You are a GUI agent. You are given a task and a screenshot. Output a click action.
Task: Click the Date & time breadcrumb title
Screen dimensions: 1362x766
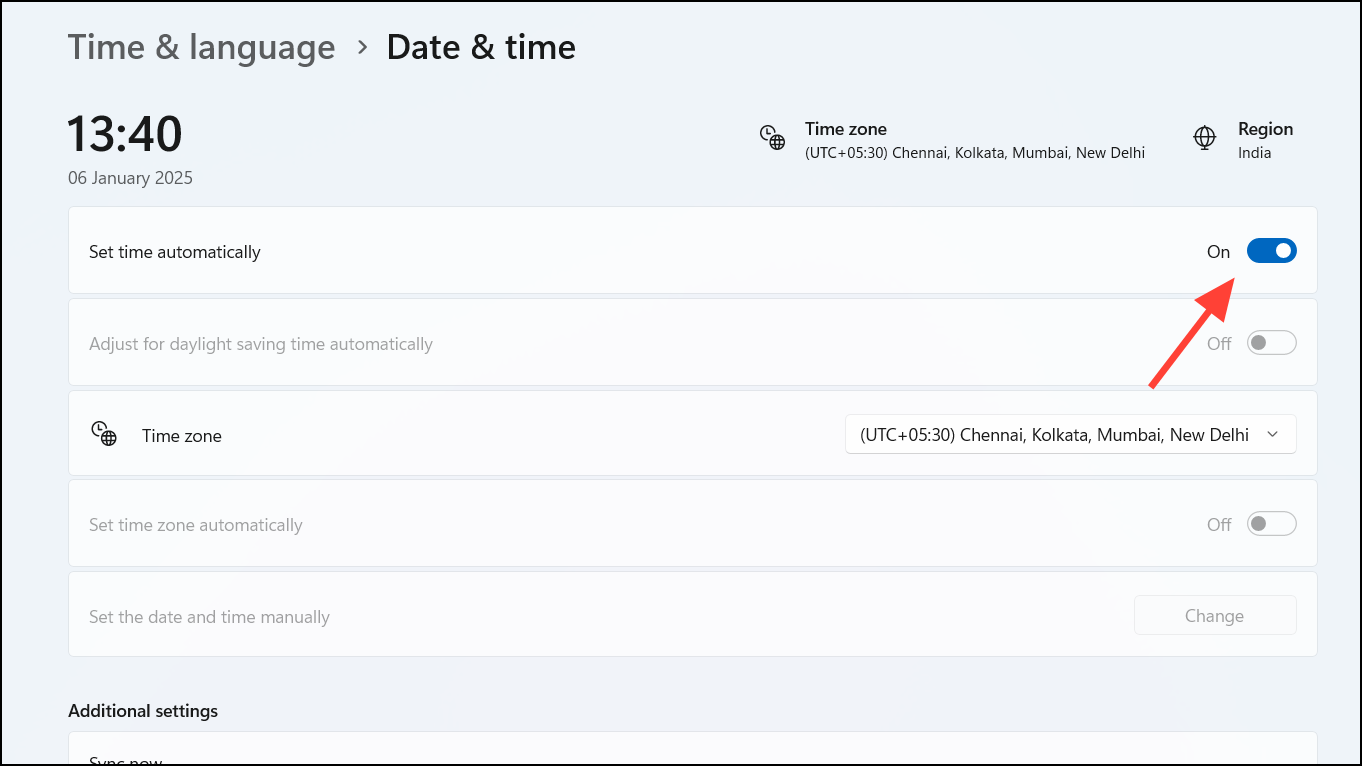click(481, 47)
